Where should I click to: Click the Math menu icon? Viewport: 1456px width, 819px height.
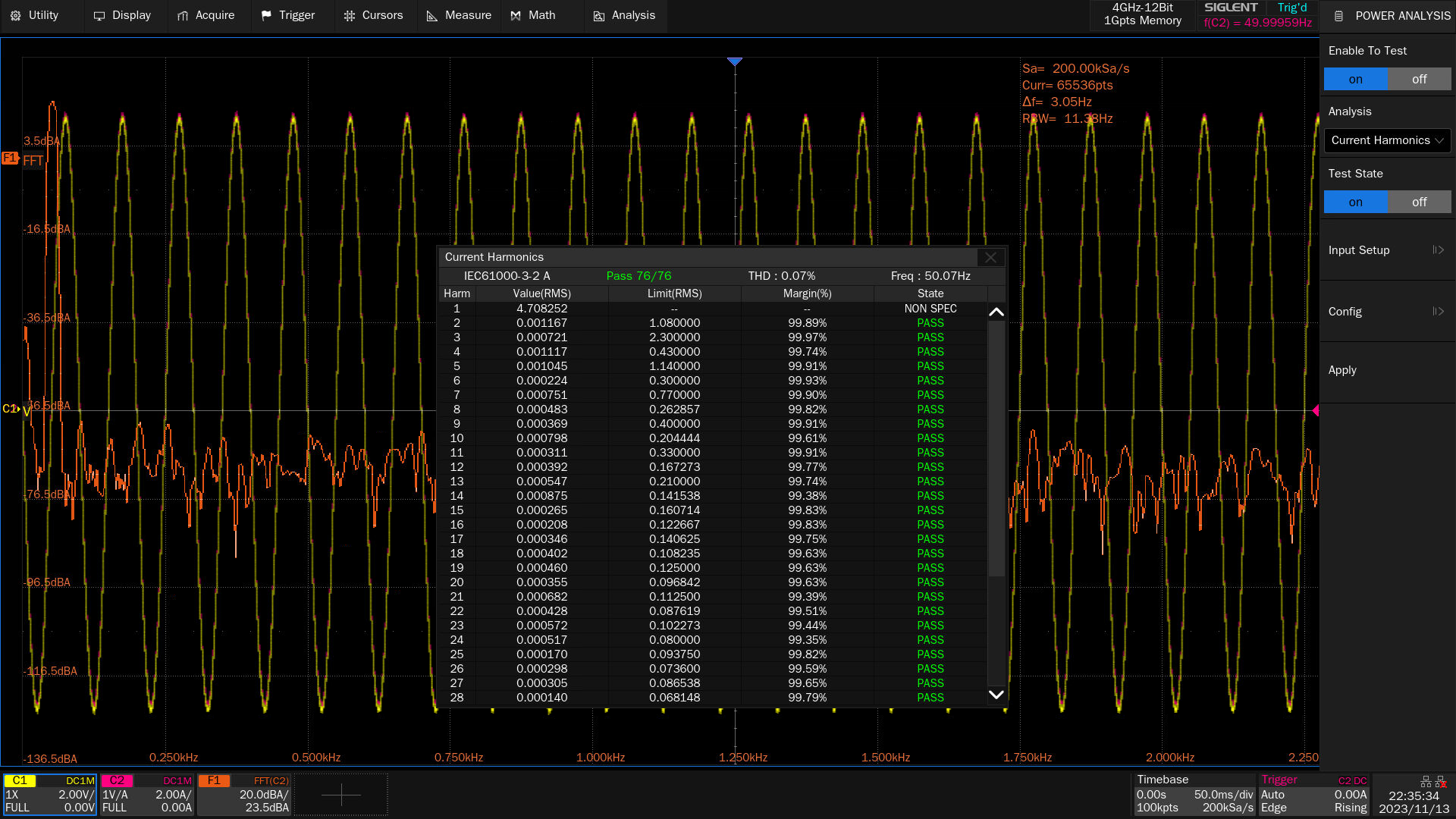tap(516, 16)
